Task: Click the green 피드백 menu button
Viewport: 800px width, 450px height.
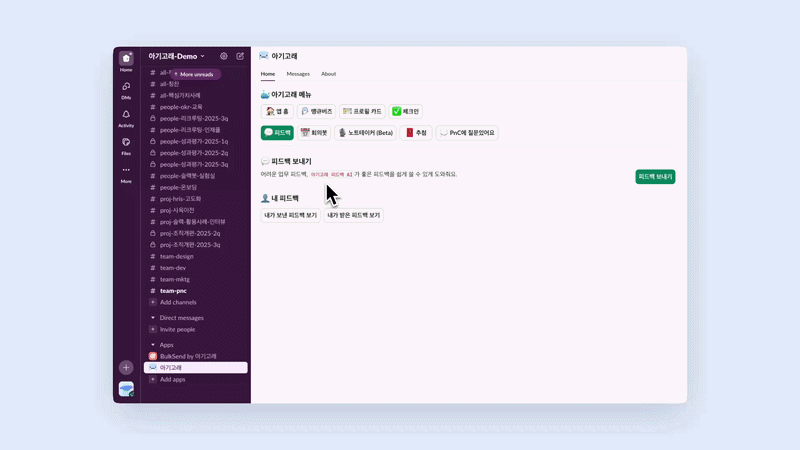Action: pos(277,133)
